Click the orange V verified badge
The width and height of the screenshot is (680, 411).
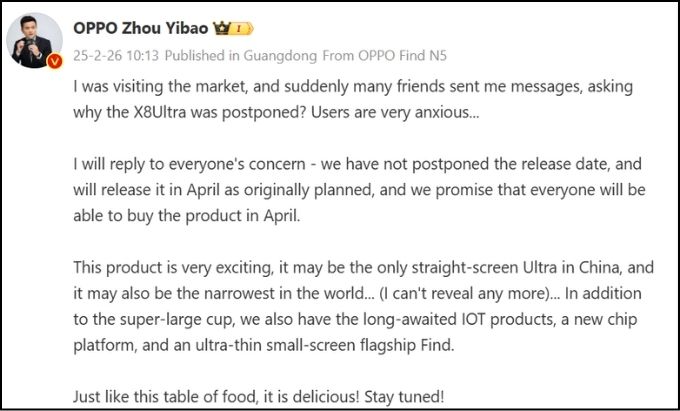point(55,62)
